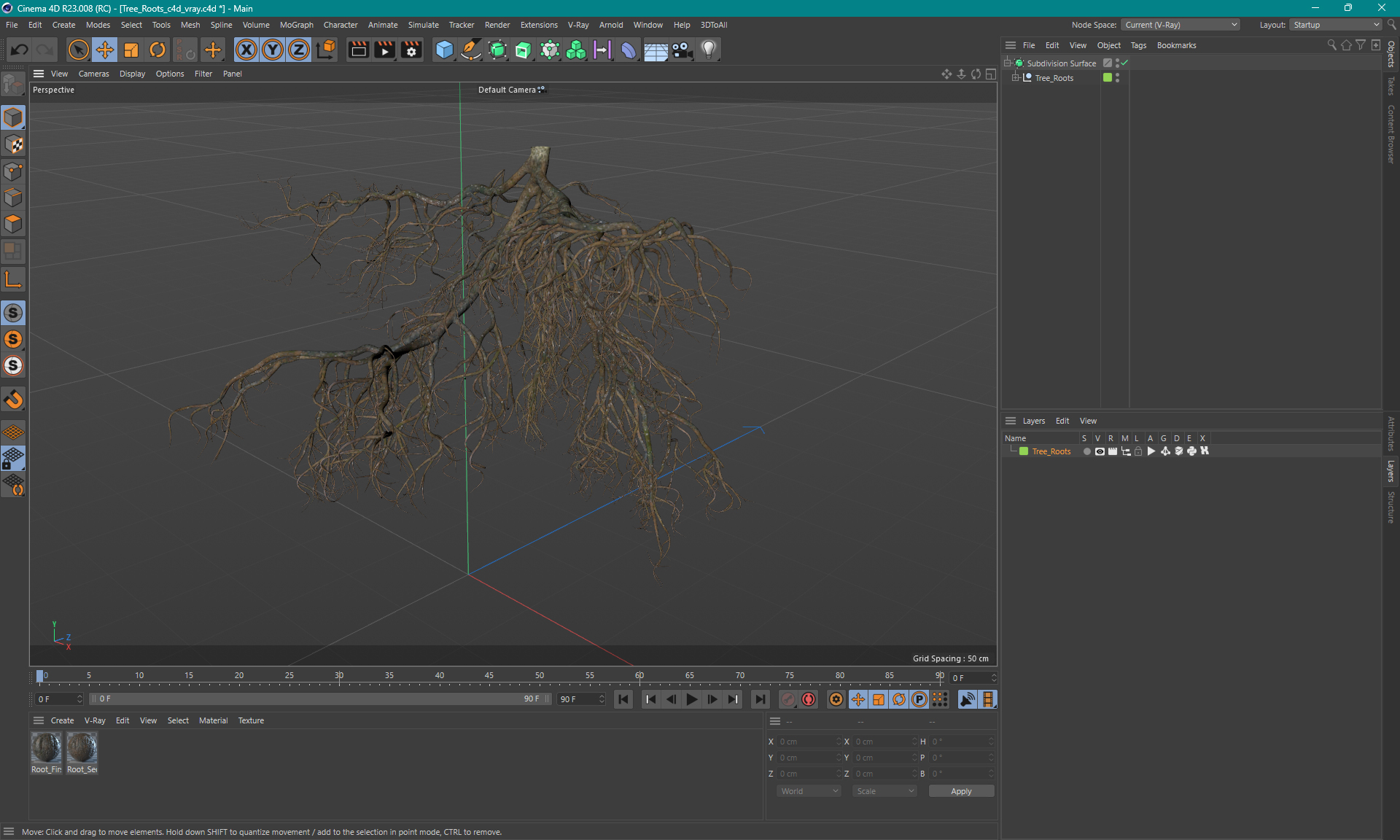The height and width of the screenshot is (840, 1400).
Task: Open the Layers panel hamburger menu
Action: 1011,421
